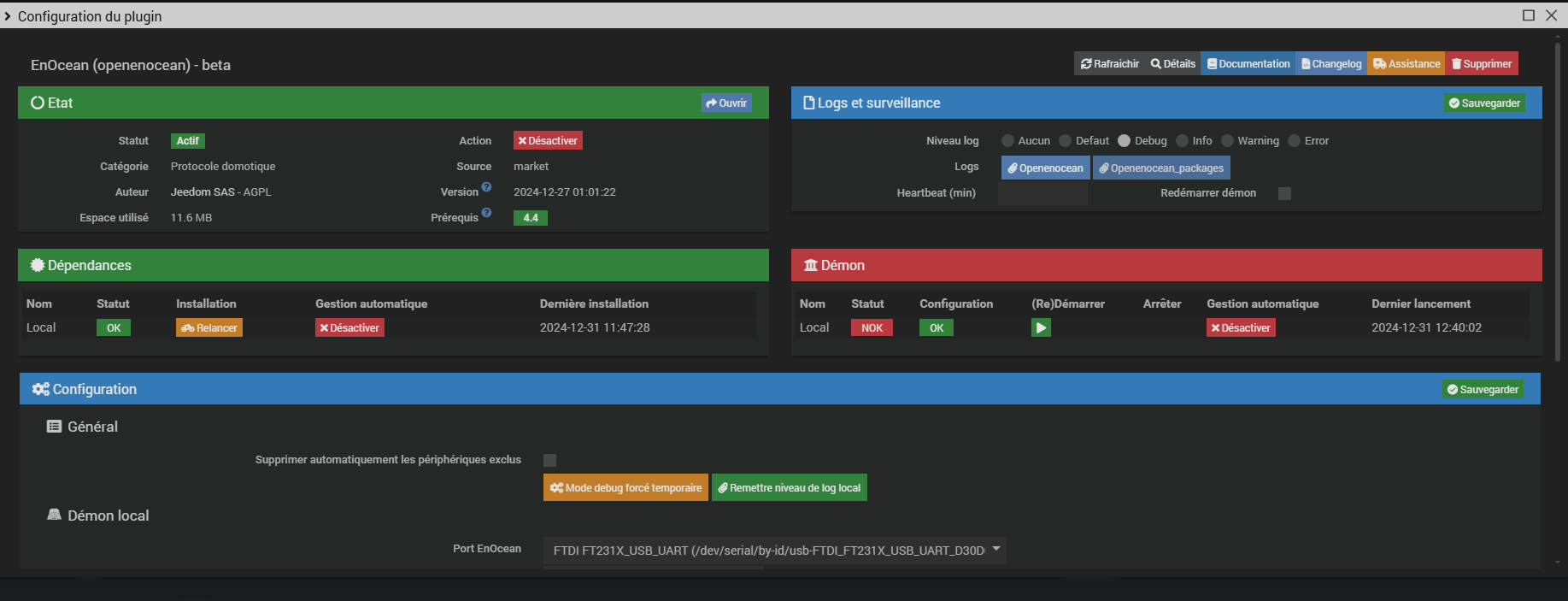Screen dimensions: 1568x601
Task: Open the Openenocean log file
Action: (1045, 168)
